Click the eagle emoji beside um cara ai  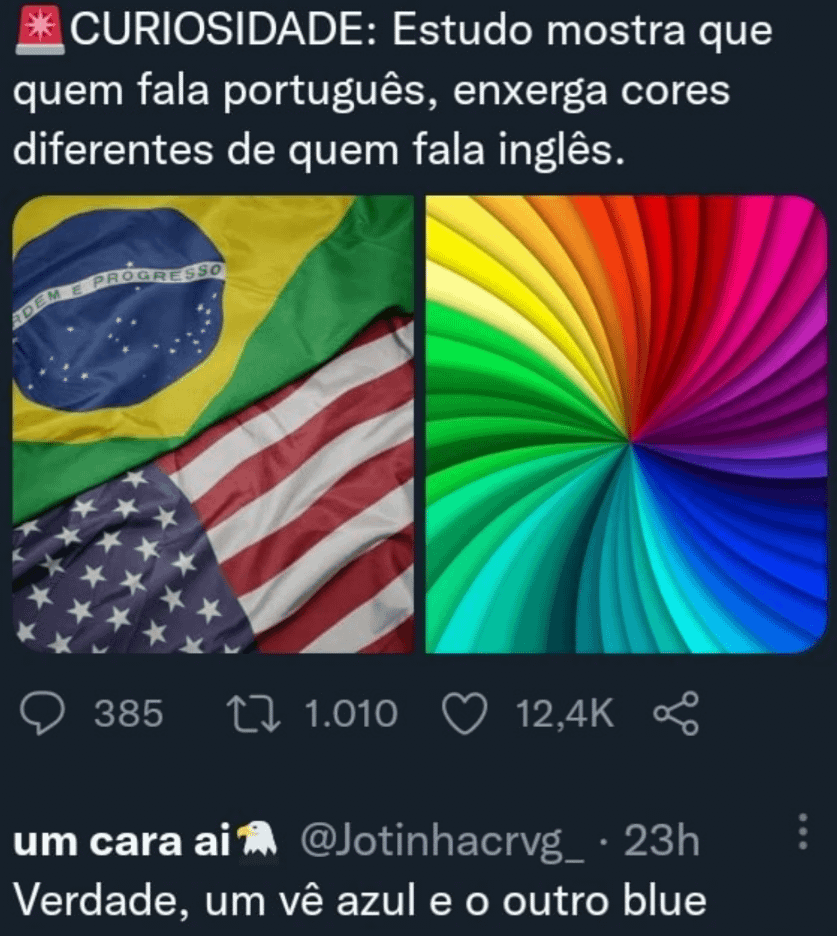point(257,839)
